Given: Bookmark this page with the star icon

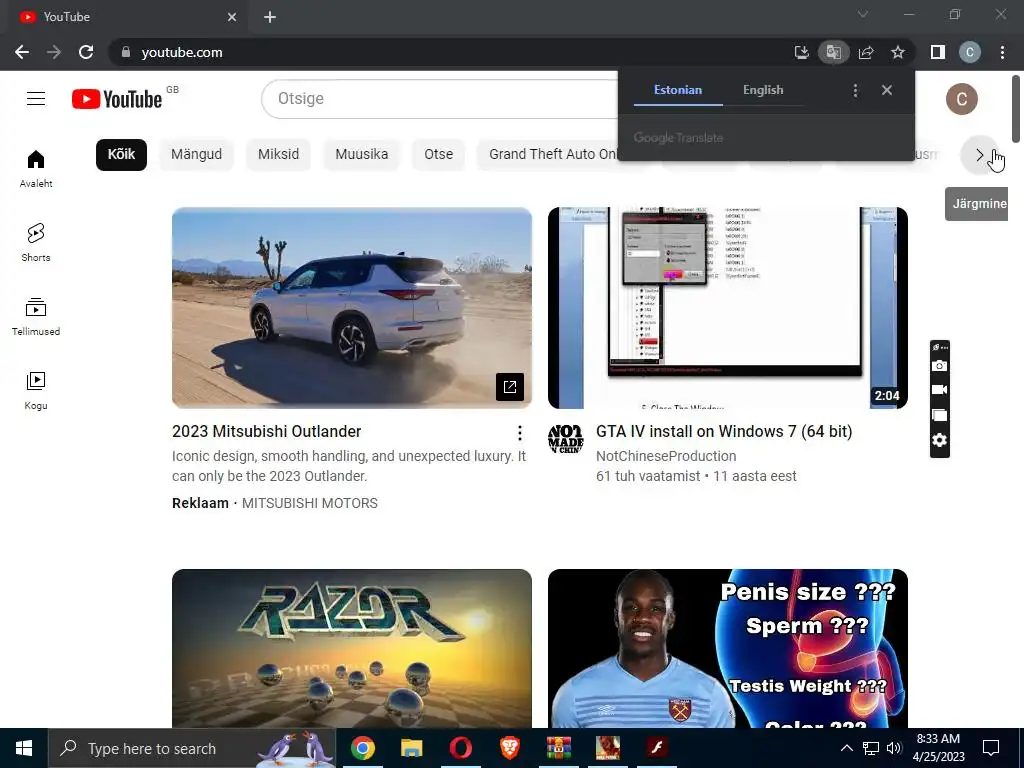Looking at the screenshot, I should [x=898, y=52].
